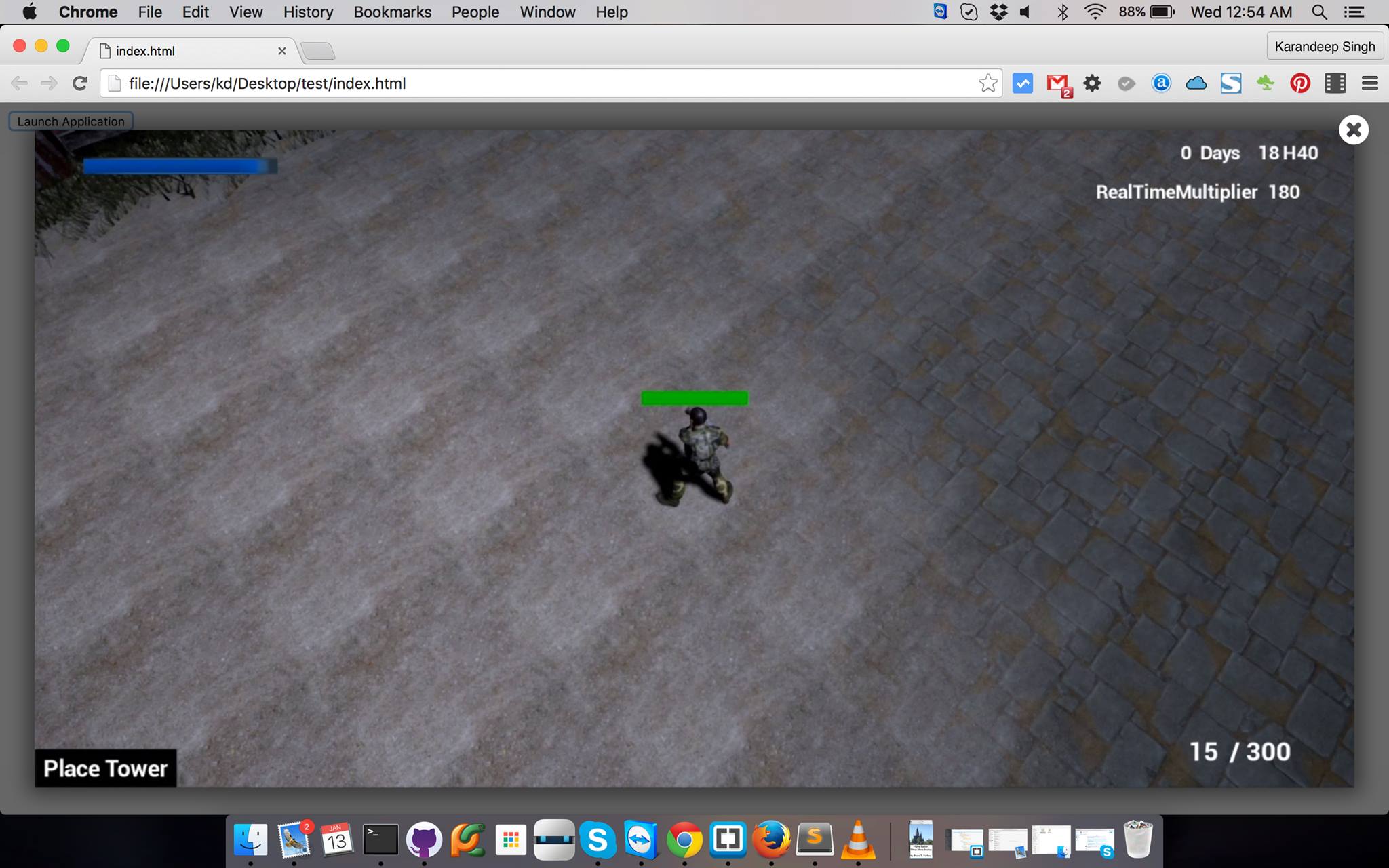The height and width of the screenshot is (868, 1389).
Task: Open the History menu
Action: pos(308,12)
